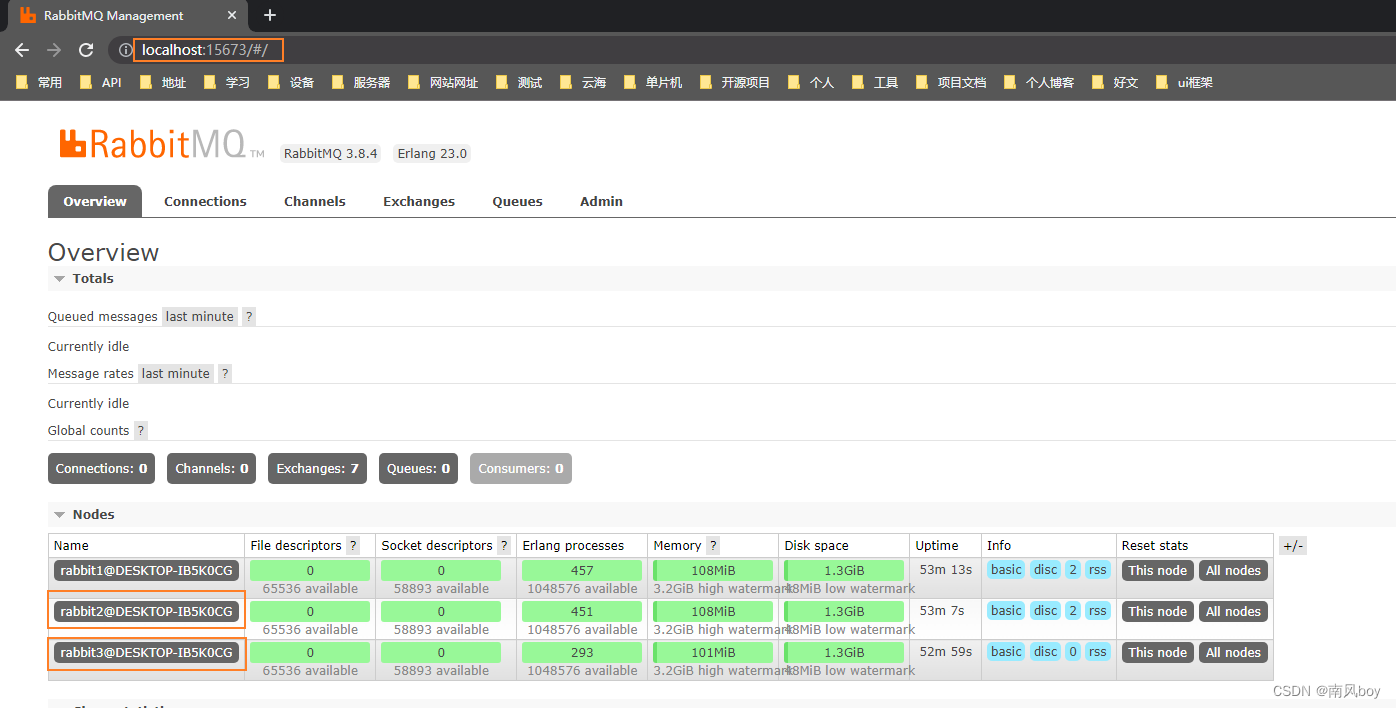Click the help ? next to Queued messages

249,316
